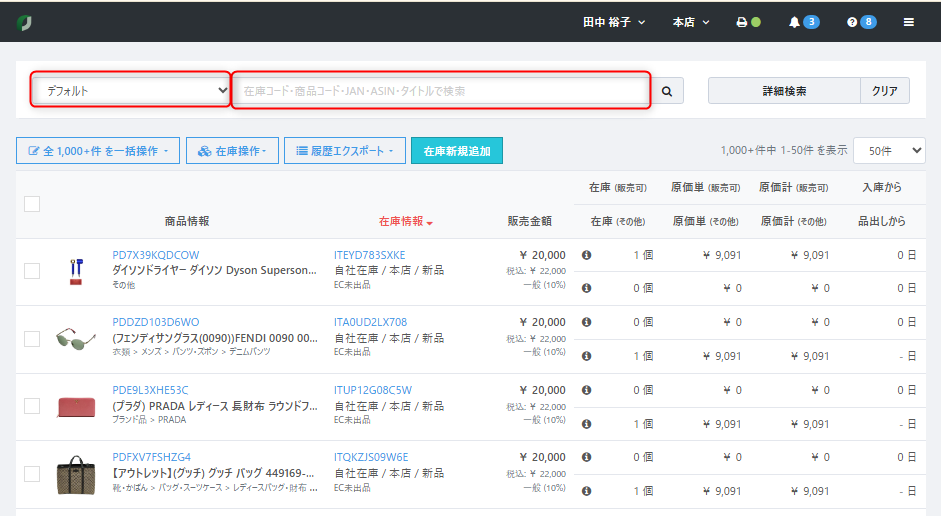941x516 pixels.
Task: Click the 原価単 (販売可) column header
Action: (705, 188)
